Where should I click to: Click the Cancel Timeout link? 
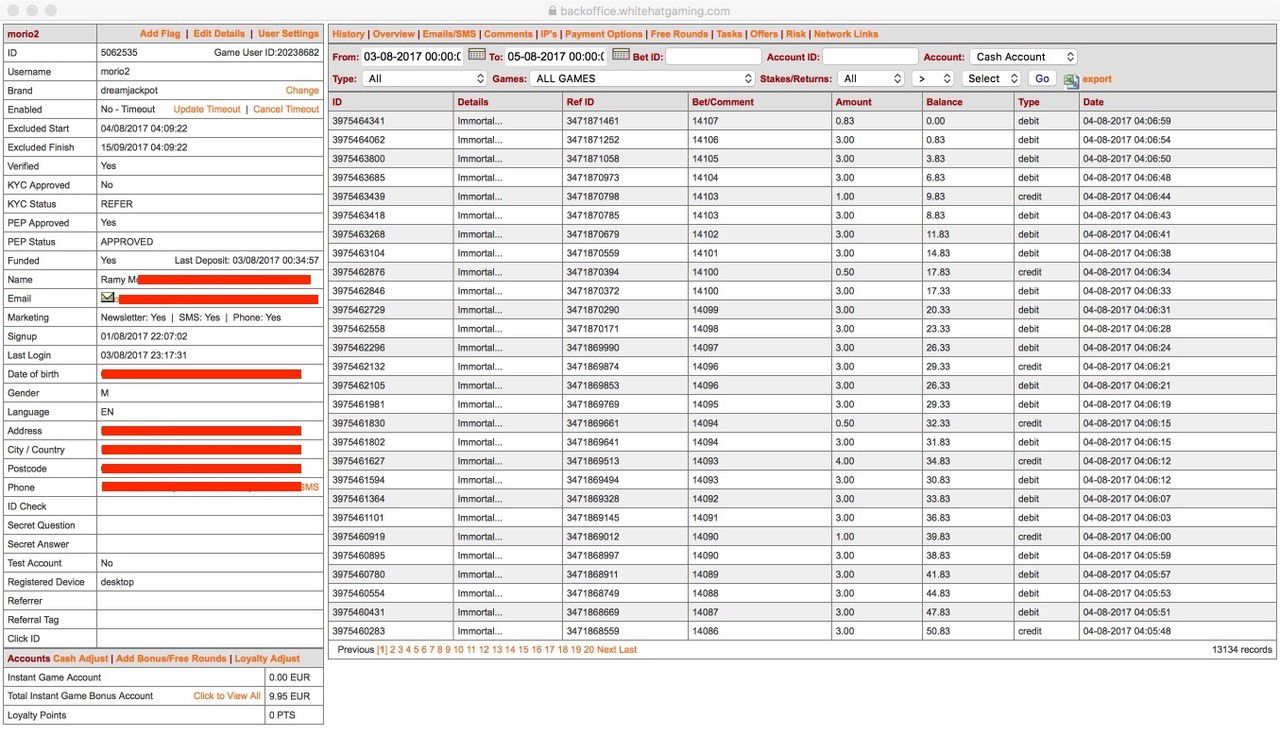pyautogui.click(x=286, y=109)
